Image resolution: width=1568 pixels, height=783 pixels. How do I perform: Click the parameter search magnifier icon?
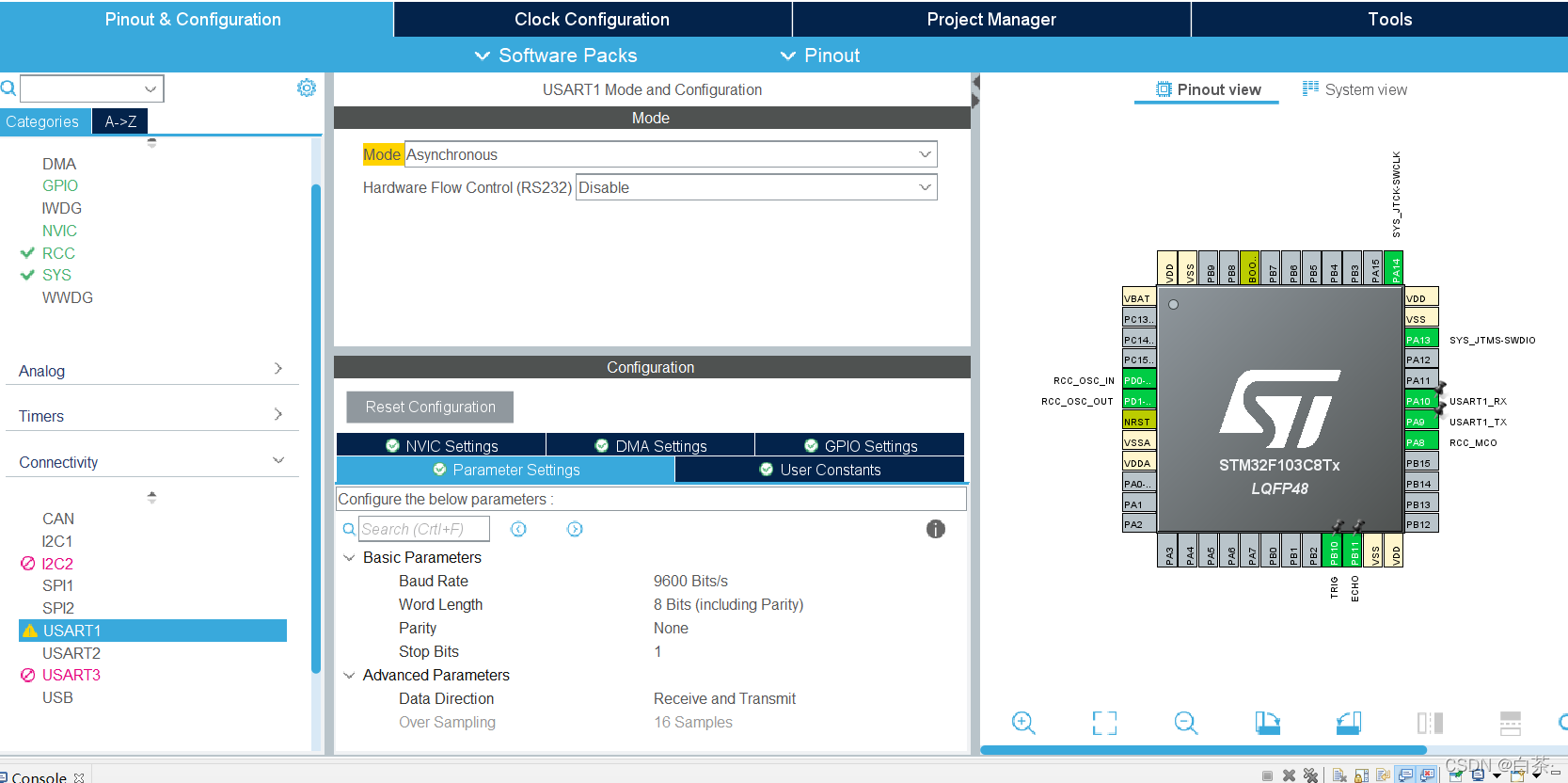349,529
